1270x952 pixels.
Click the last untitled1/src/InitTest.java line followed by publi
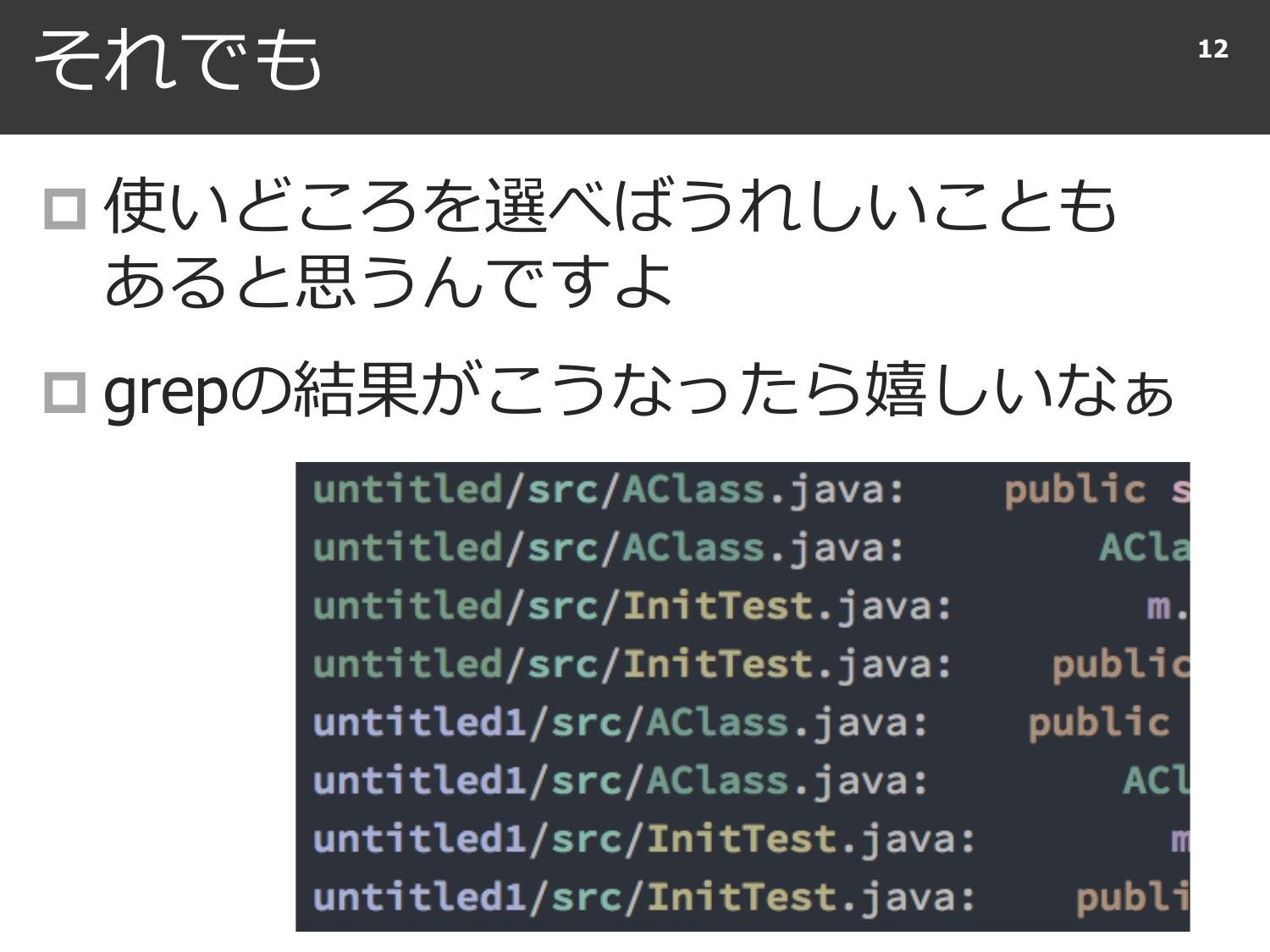tap(643, 897)
